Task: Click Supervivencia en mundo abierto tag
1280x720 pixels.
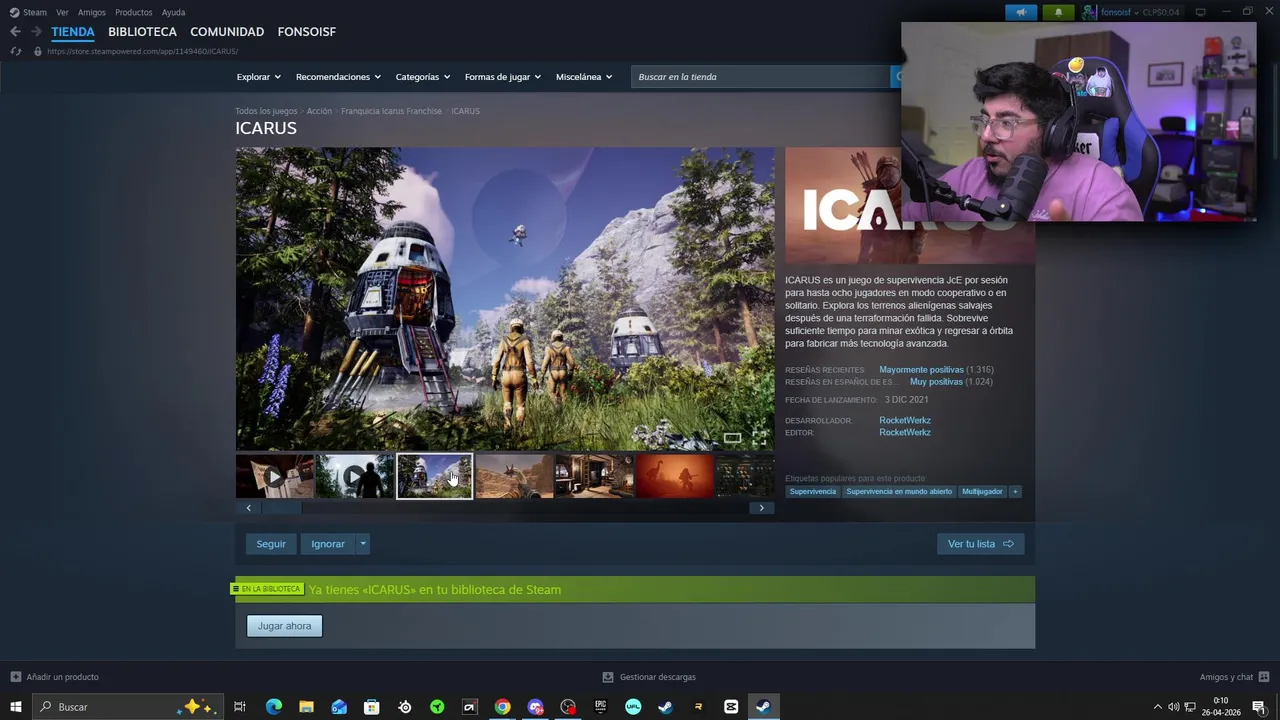Action: pos(899,492)
